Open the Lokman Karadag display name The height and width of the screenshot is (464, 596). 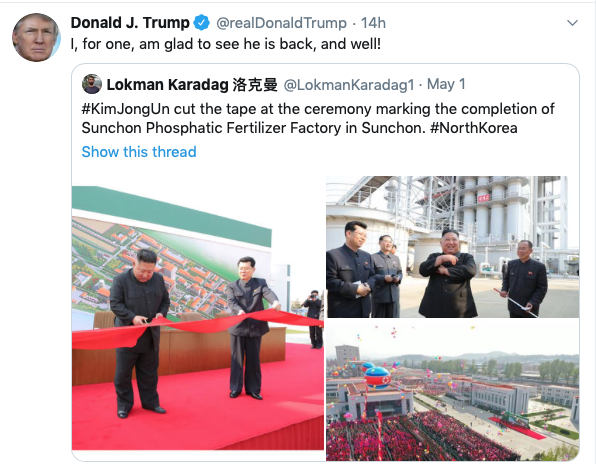click(192, 84)
